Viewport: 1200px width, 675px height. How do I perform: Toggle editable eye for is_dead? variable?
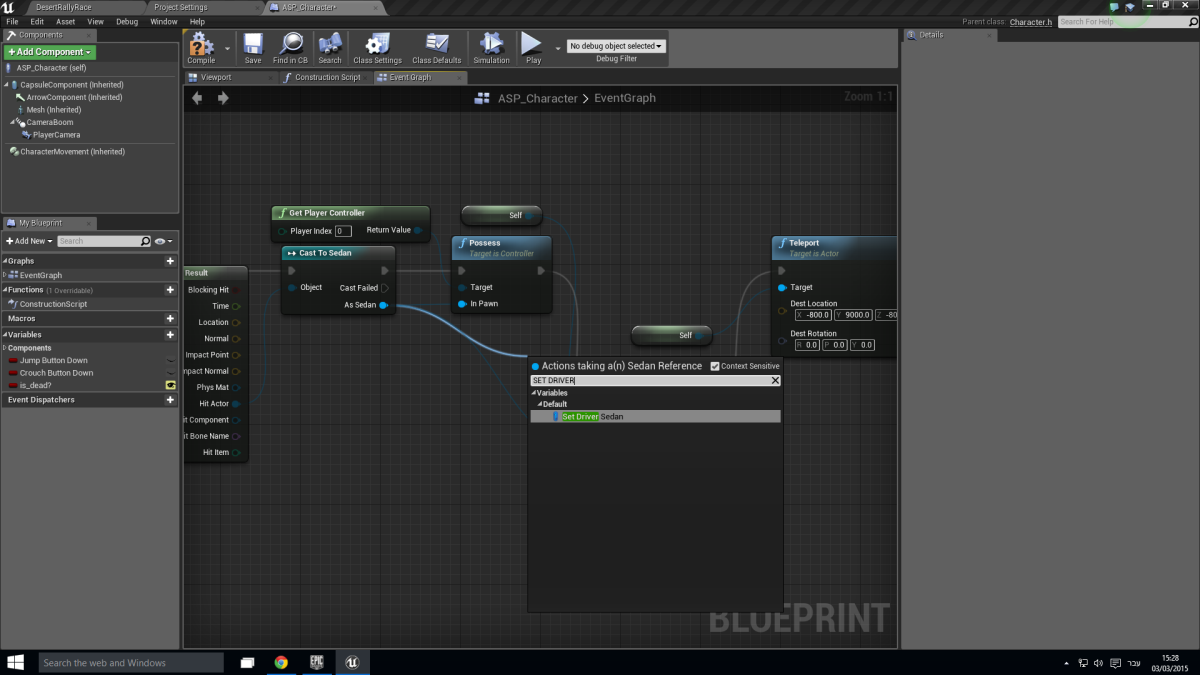coord(170,385)
